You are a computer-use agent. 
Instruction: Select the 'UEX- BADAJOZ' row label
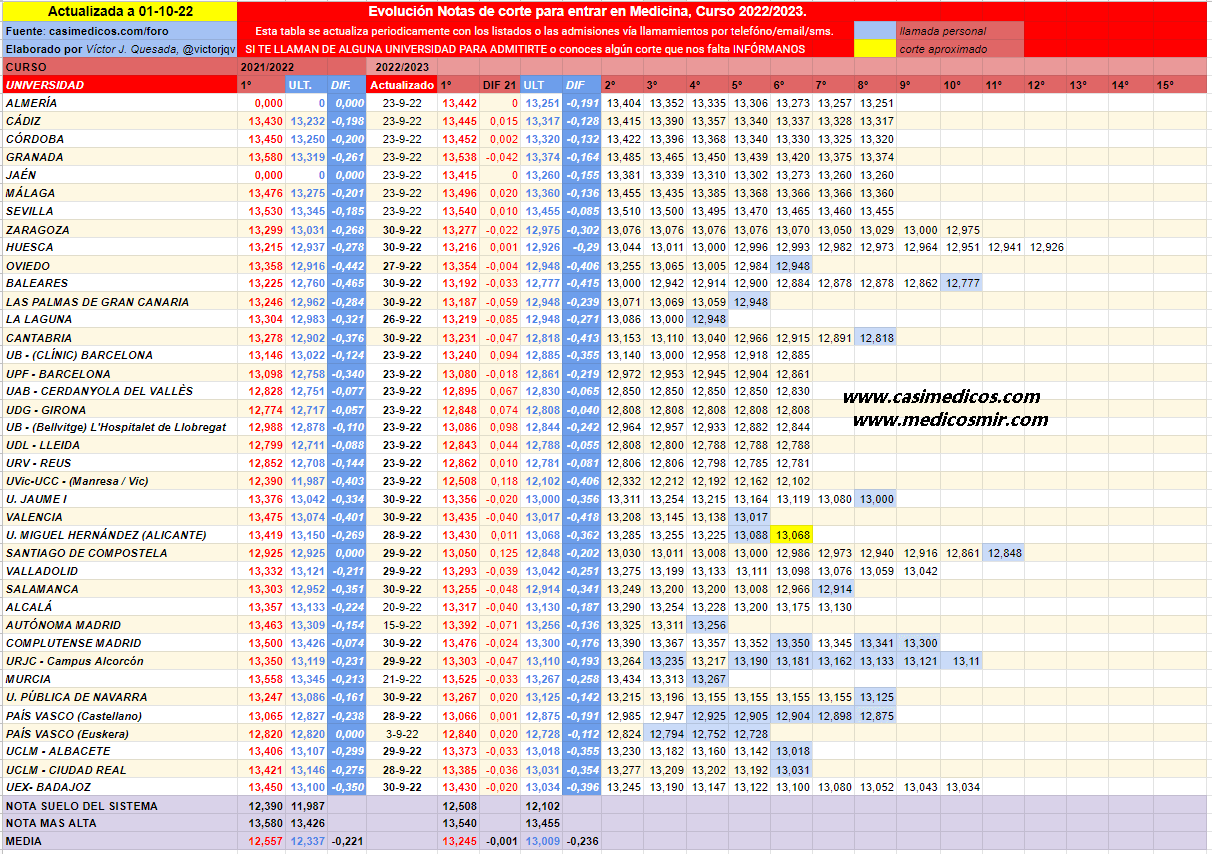(x=119, y=787)
